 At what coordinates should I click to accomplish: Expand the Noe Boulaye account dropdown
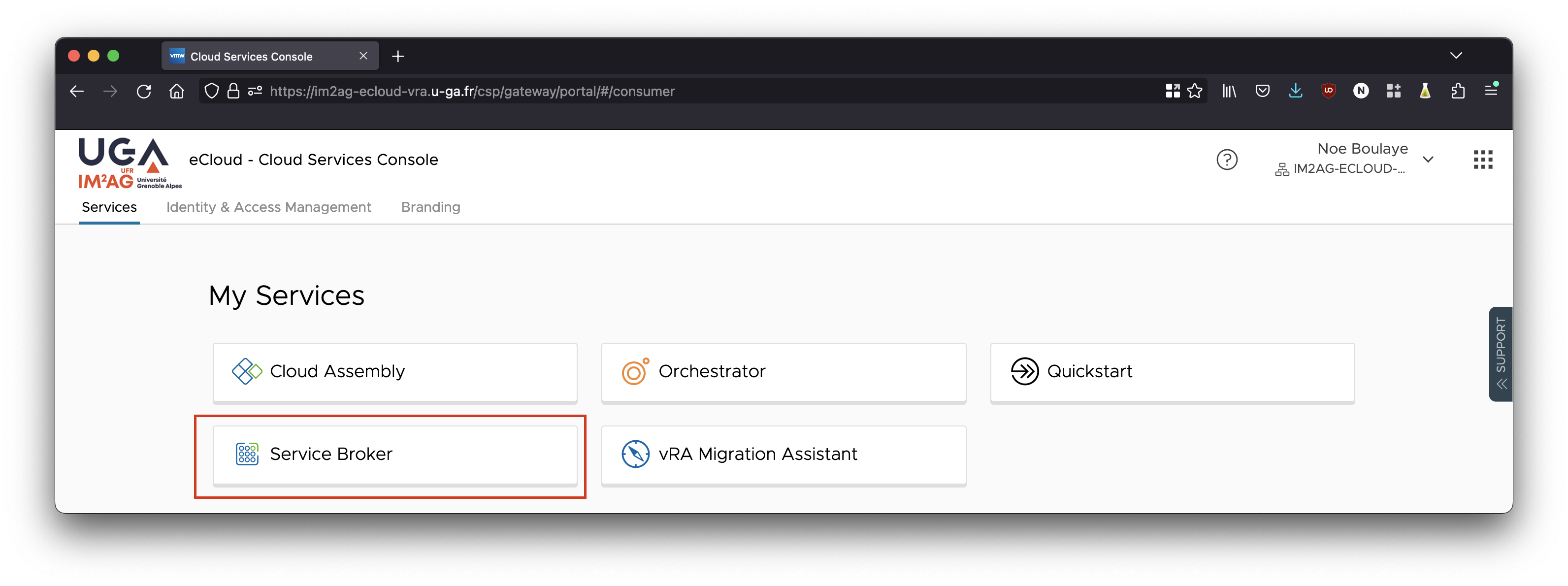[1428, 160]
